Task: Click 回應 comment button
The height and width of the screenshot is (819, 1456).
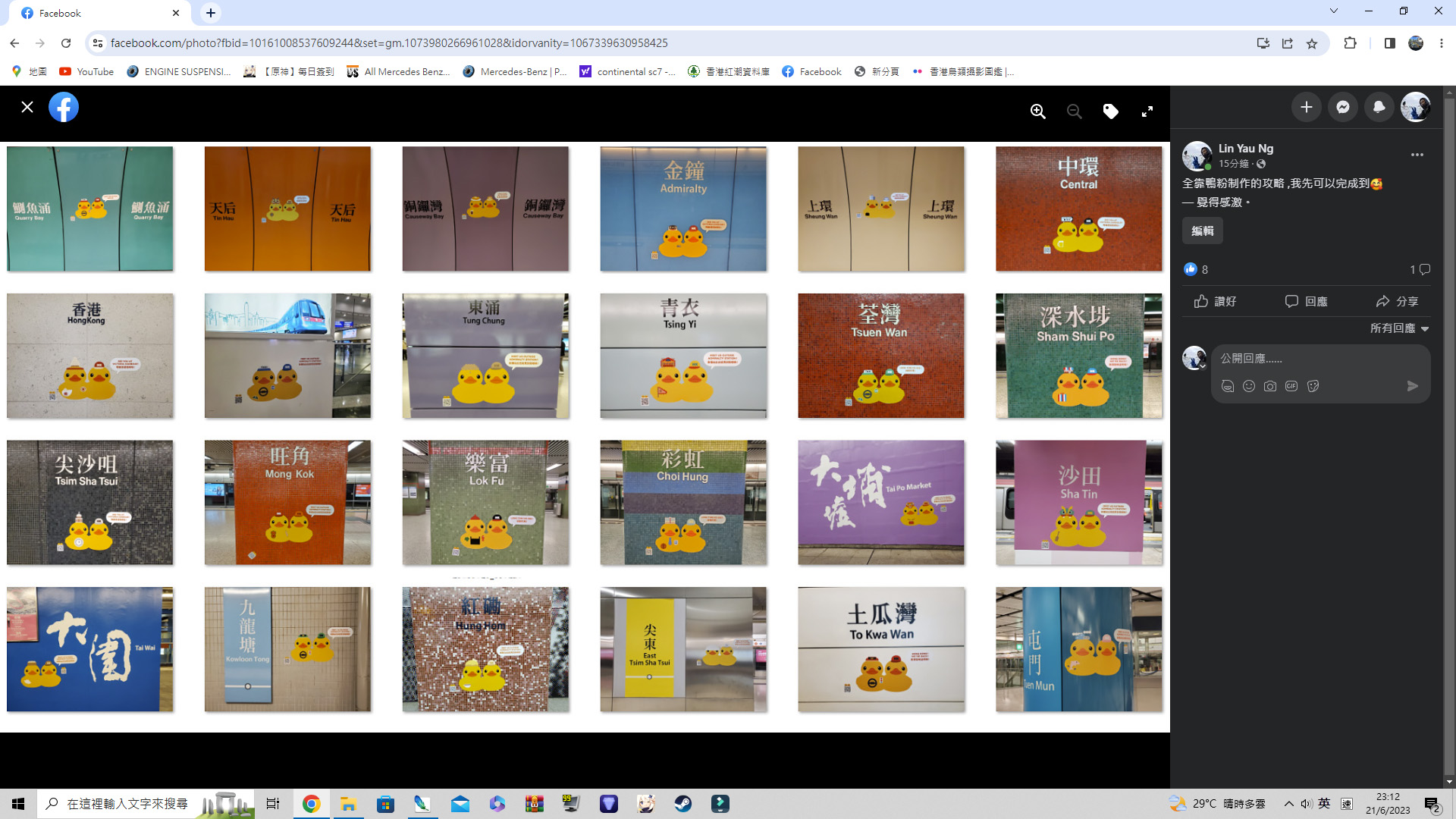Action: click(1307, 302)
